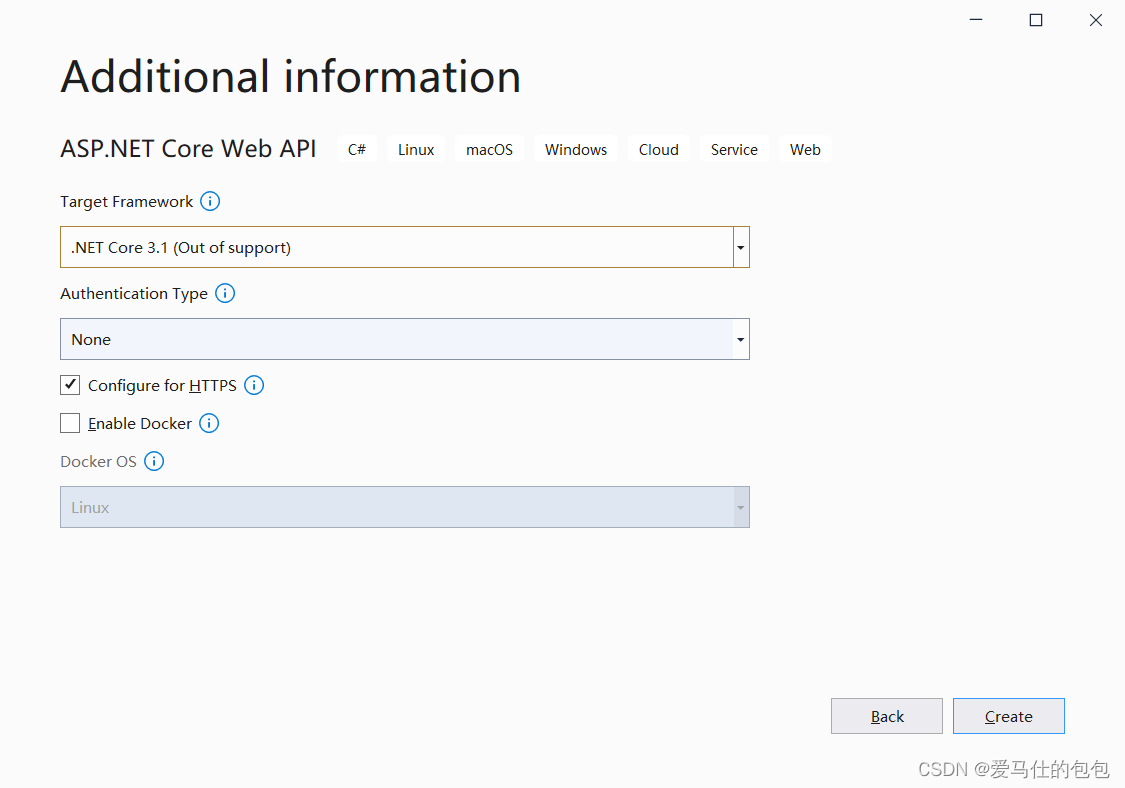
Task: Open the Authentication Type dropdown arrow
Action: point(740,339)
